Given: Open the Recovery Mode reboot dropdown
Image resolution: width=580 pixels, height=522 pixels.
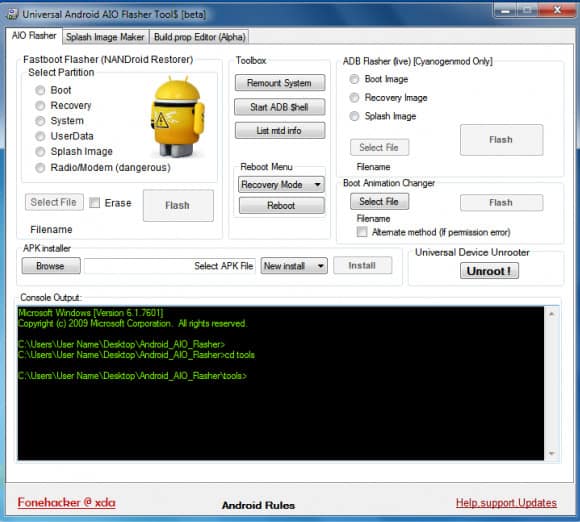Looking at the screenshot, I should [281, 185].
